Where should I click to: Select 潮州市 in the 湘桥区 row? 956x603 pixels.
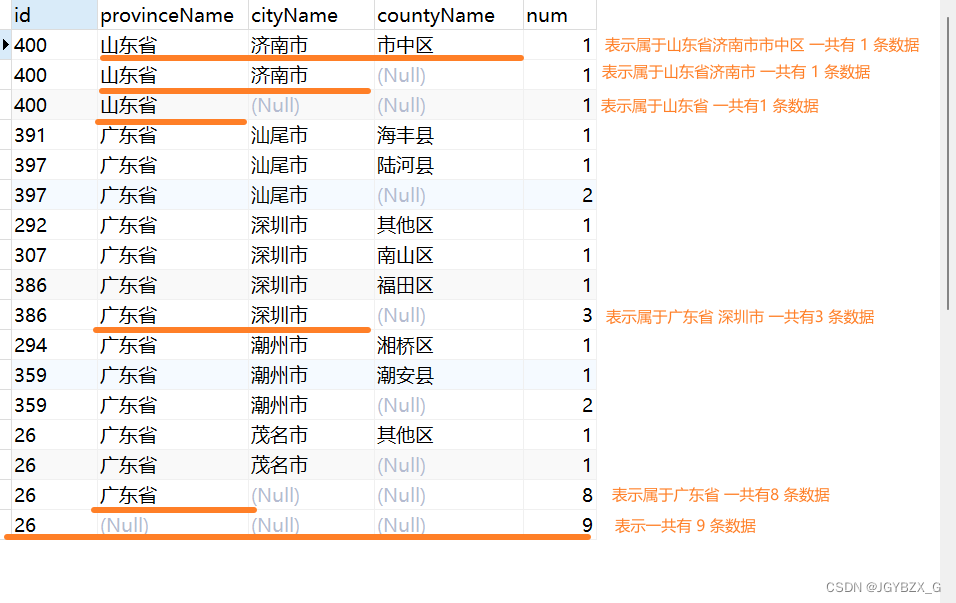pos(311,345)
